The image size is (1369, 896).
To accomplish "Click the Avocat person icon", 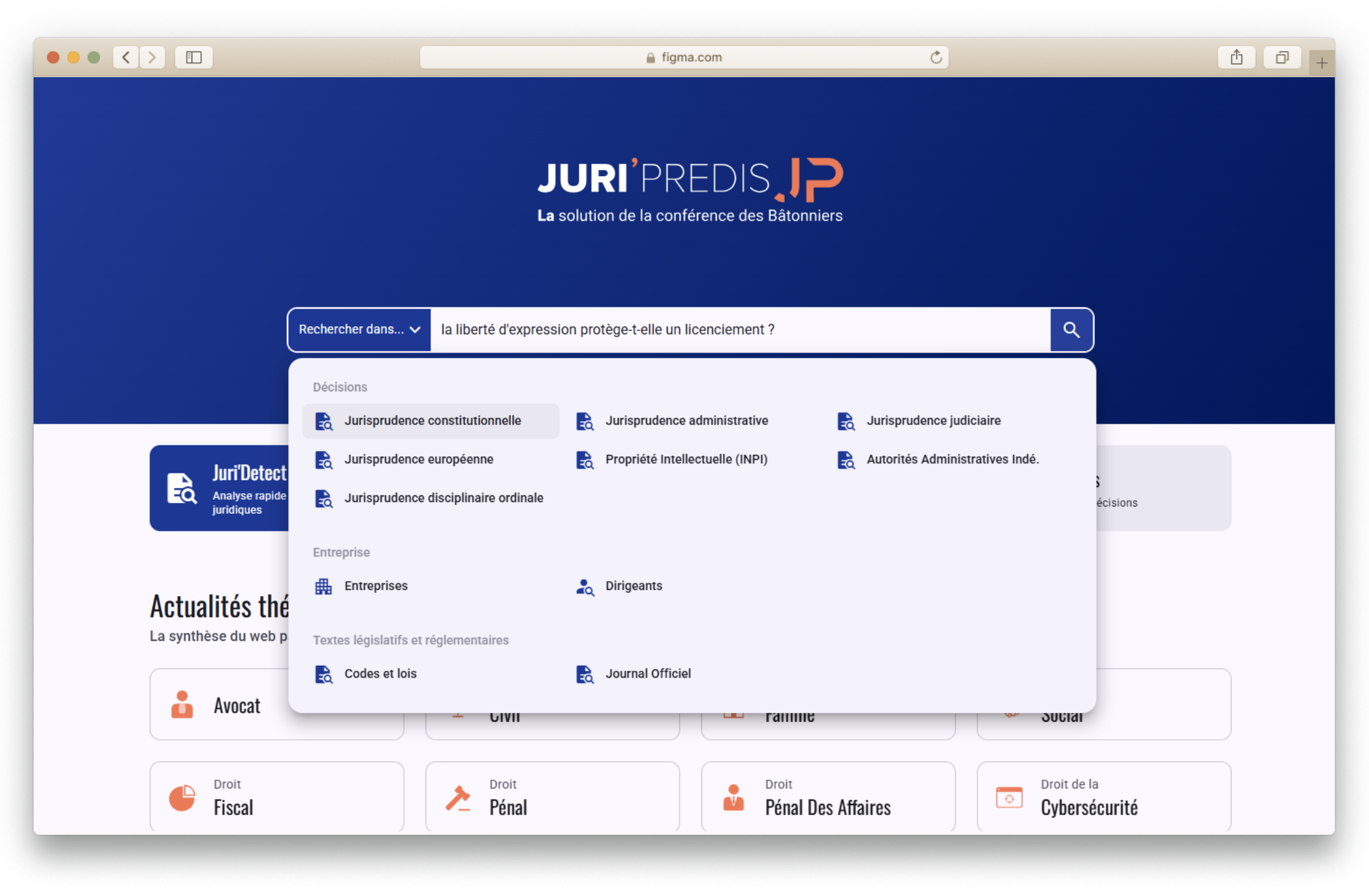I will [x=182, y=704].
